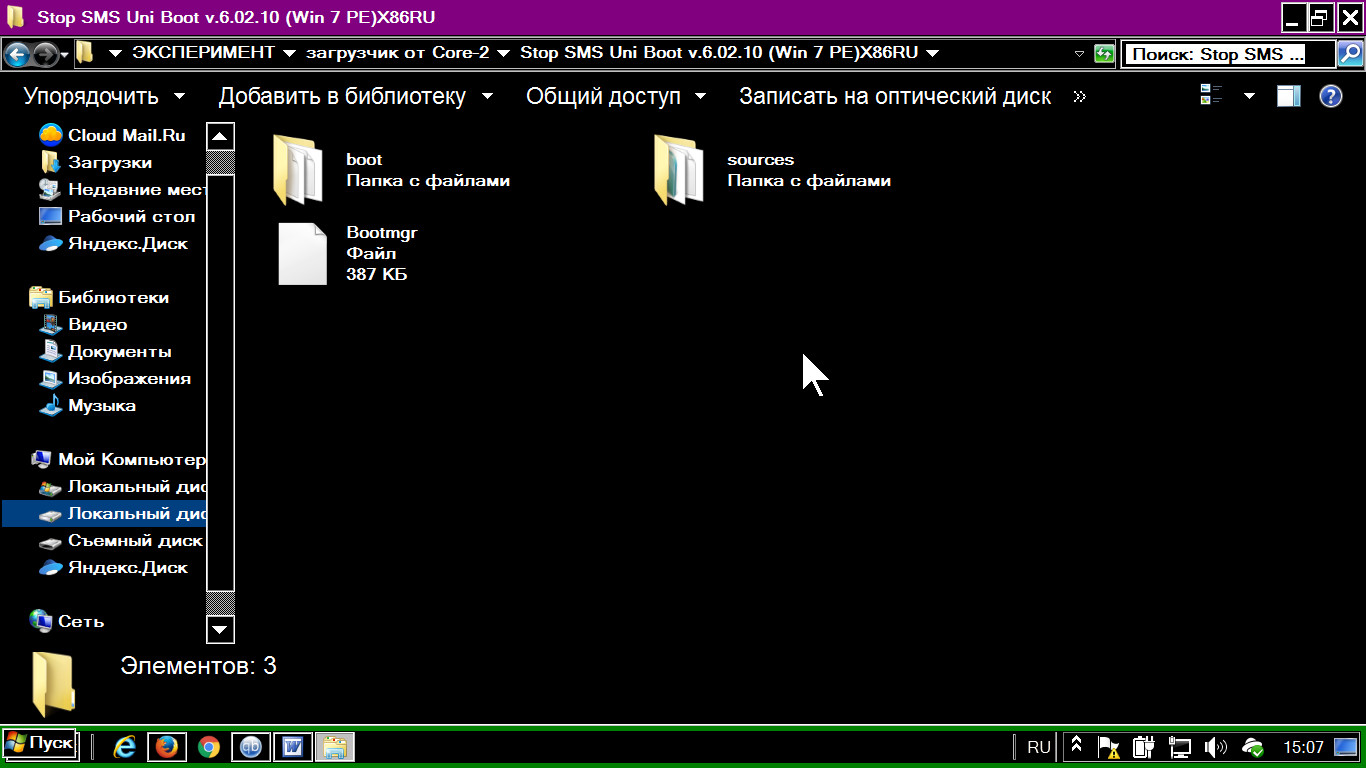Show more toolbar commands chevron
This screenshot has width=1366, height=768.
tap(1079, 97)
